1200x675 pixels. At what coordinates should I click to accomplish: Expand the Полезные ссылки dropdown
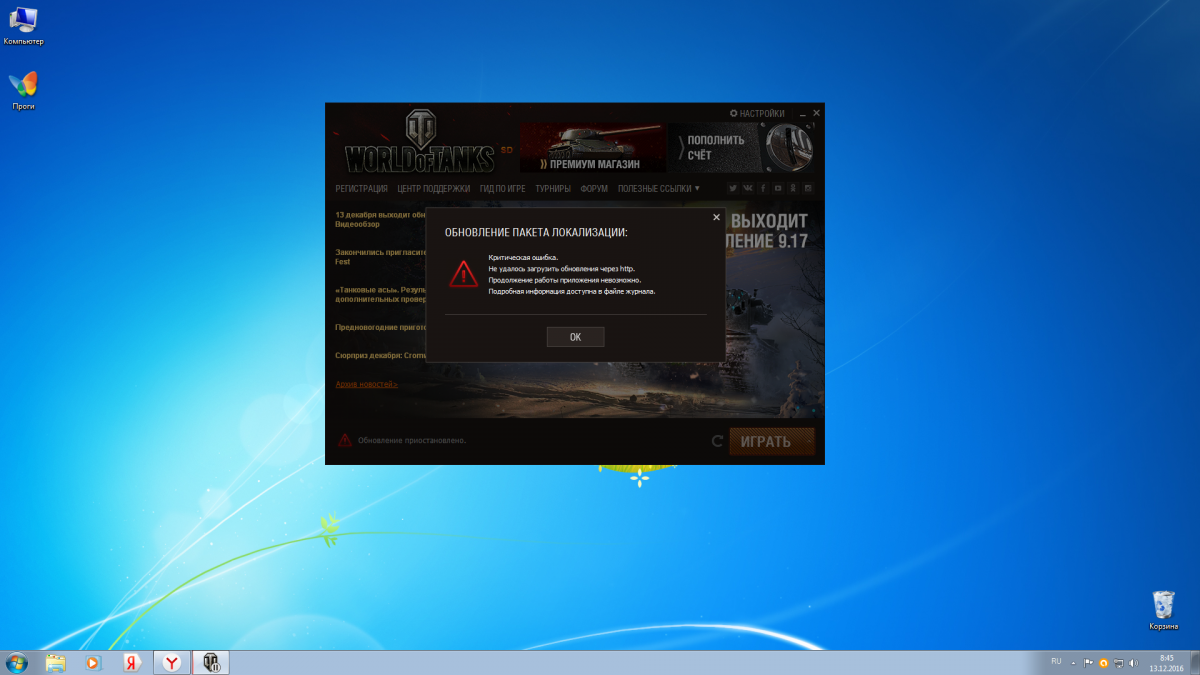(x=658, y=188)
